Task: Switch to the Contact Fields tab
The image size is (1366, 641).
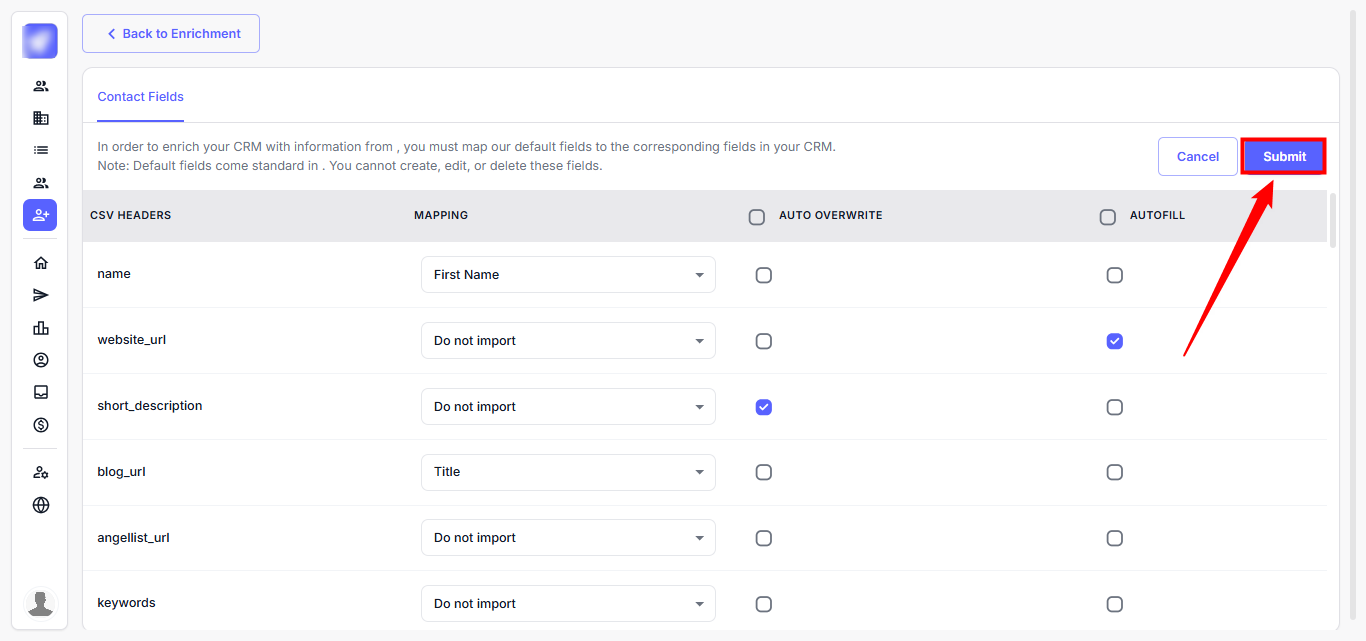Action: [141, 97]
